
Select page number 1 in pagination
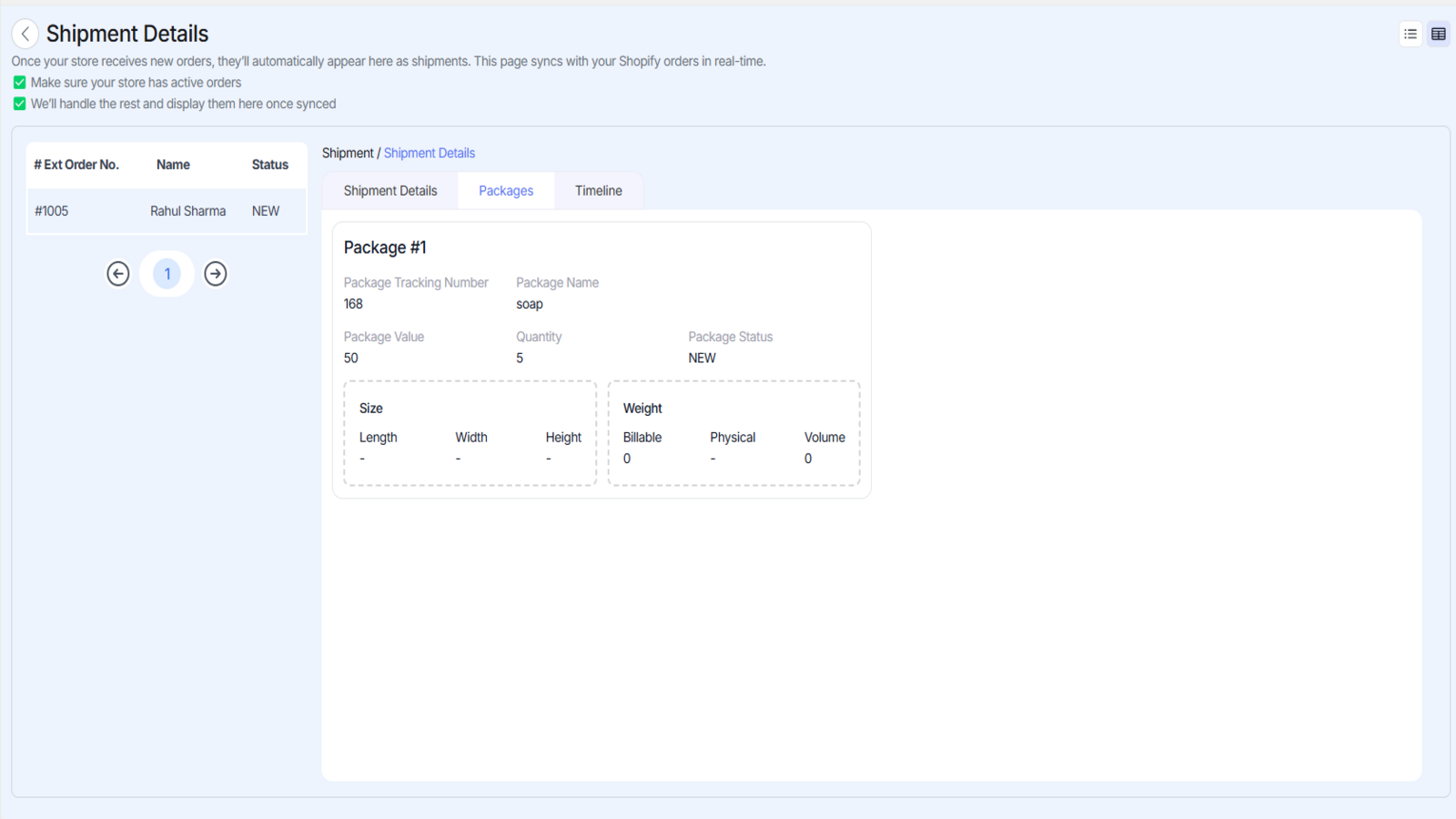click(x=167, y=274)
